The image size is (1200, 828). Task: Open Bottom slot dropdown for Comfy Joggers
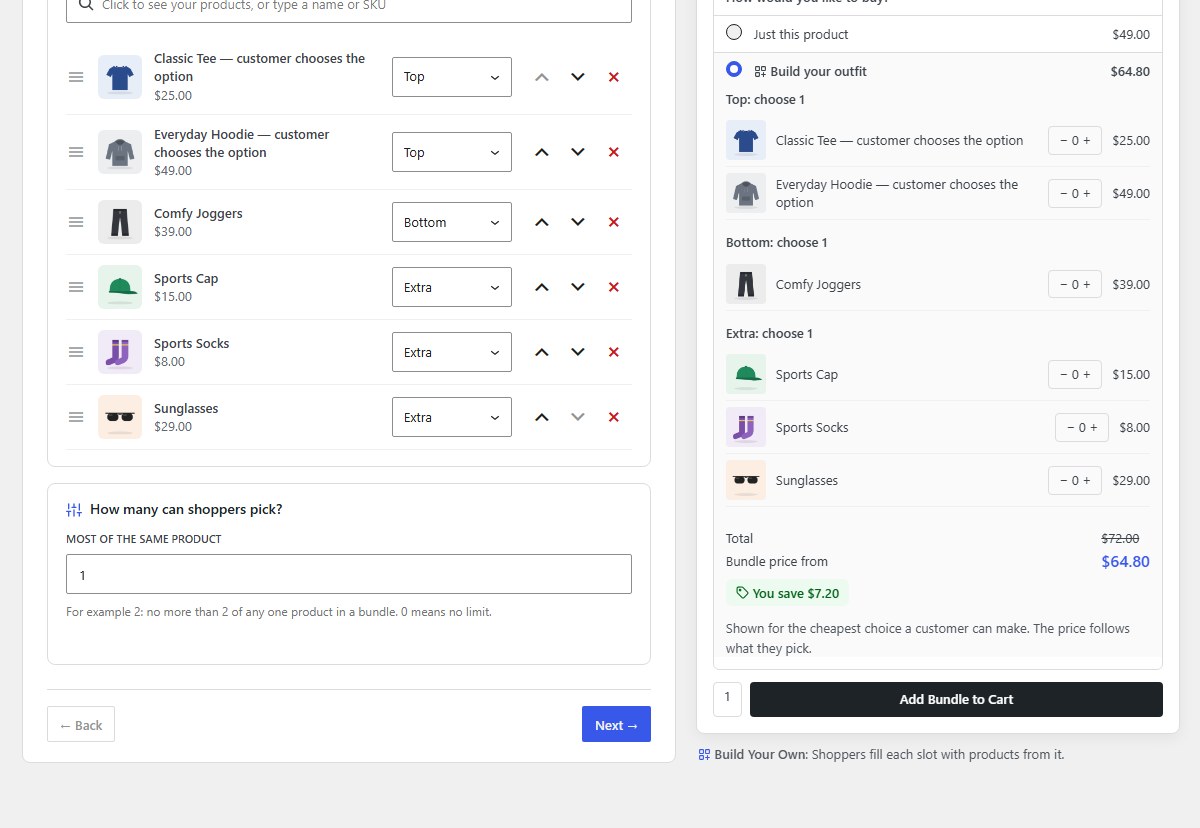pyautogui.click(x=452, y=222)
